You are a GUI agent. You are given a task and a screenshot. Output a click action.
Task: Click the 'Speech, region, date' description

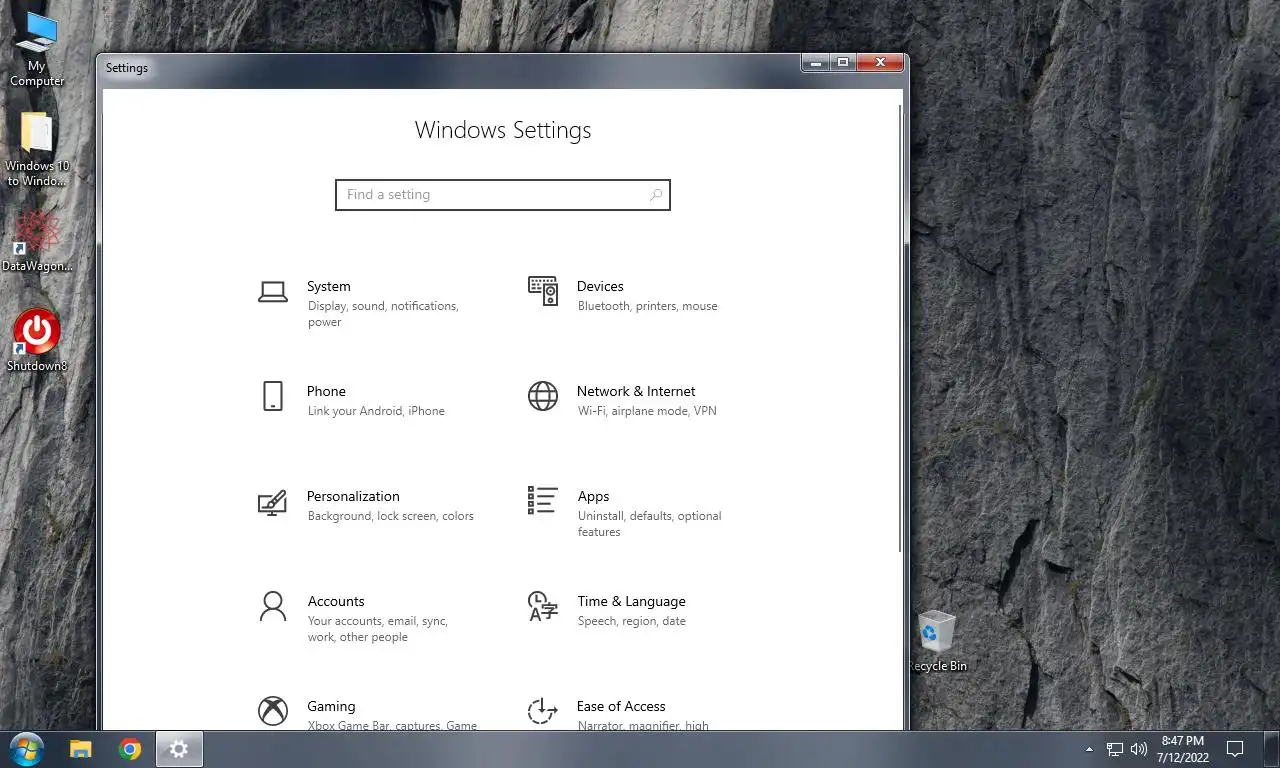click(632, 621)
